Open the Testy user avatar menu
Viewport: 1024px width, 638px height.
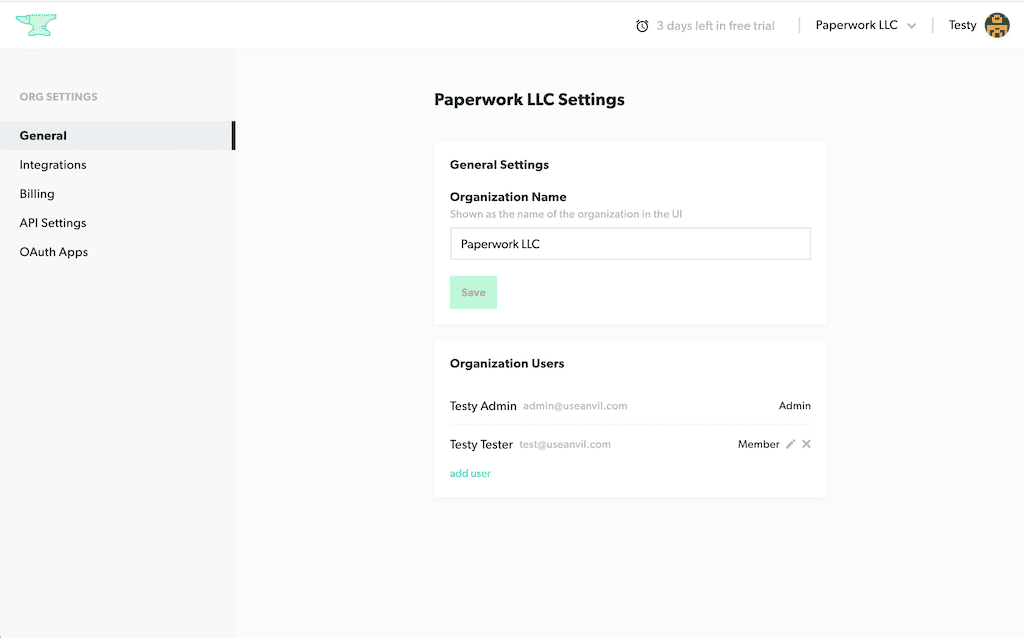996,26
